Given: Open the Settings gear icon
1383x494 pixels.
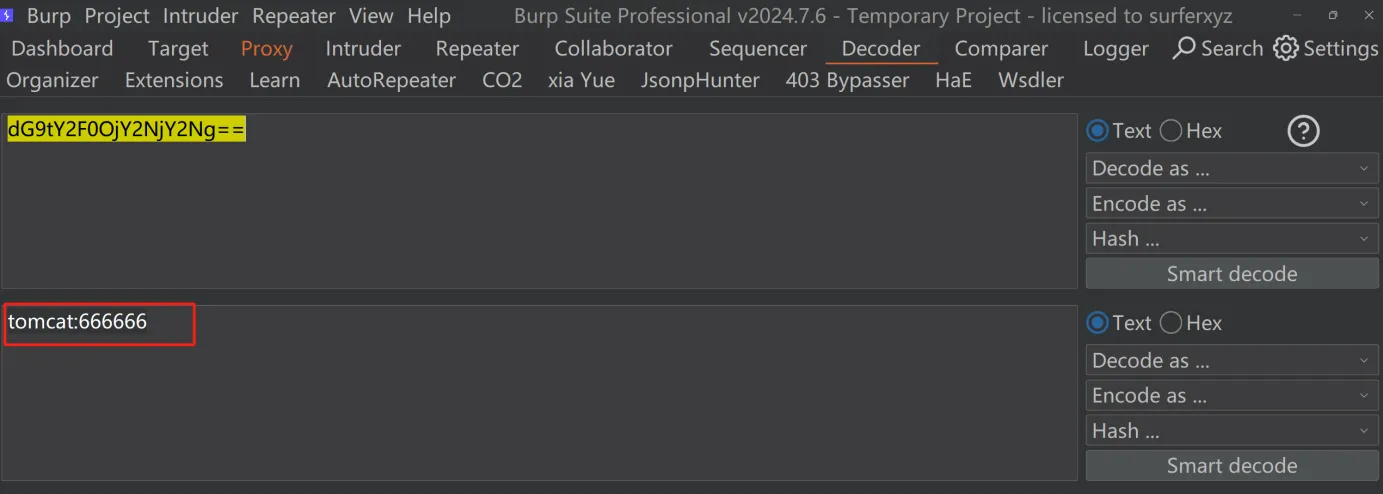Looking at the screenshot, I should click(1285, 48).
